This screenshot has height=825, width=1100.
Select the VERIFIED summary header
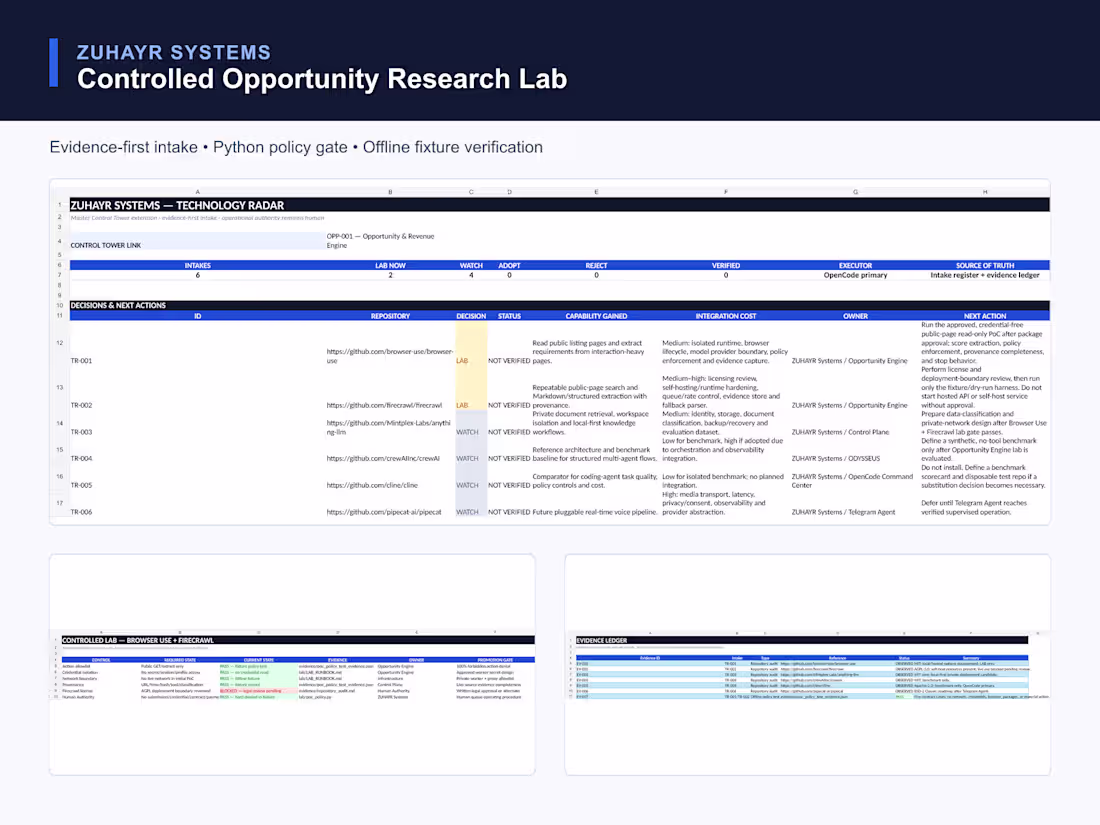[x=725, y=265]
